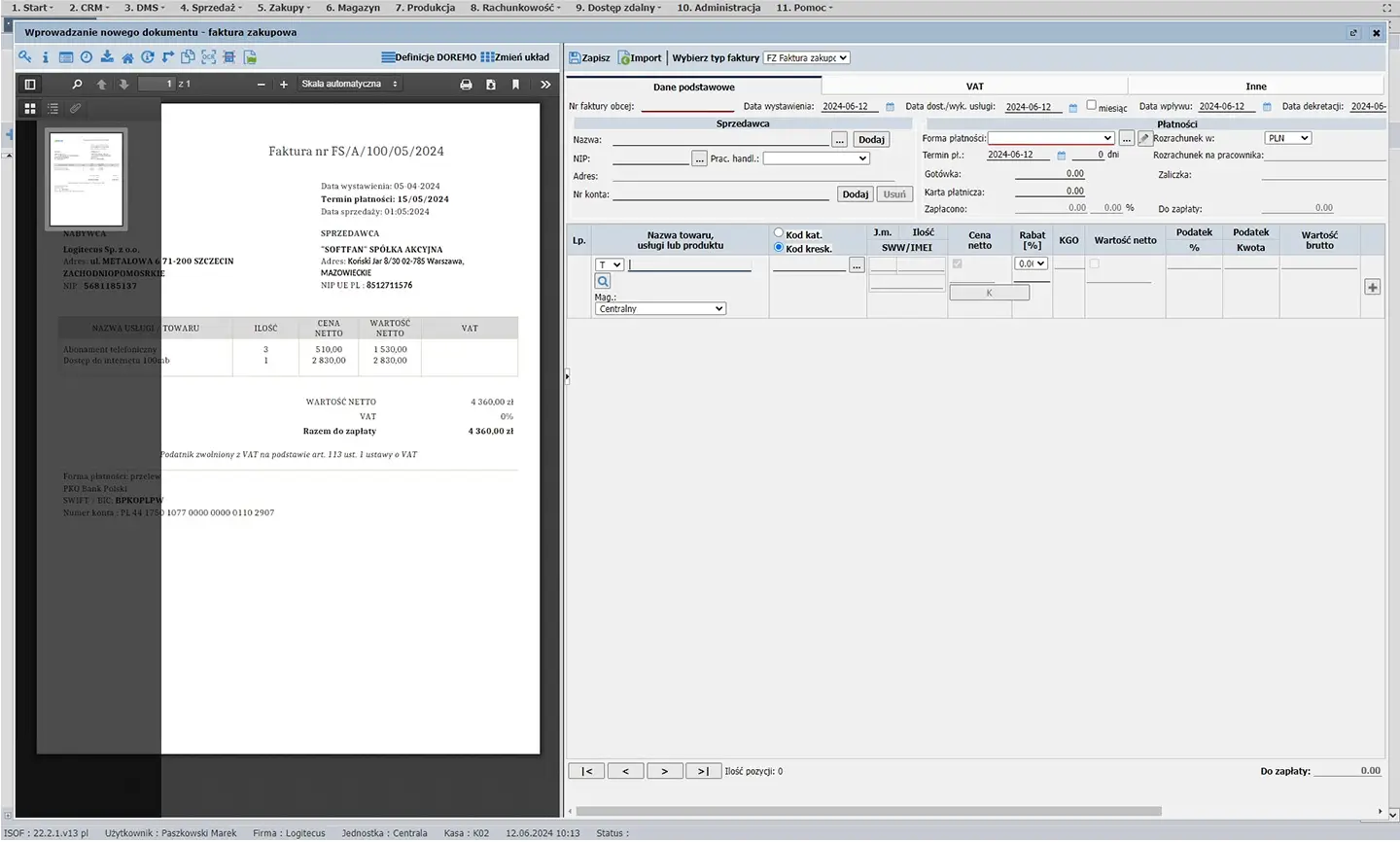Select the Kod kresk. radio option
Image resolution: width=1400 pixels, height=842 pixels.
(x=779, y=248)
